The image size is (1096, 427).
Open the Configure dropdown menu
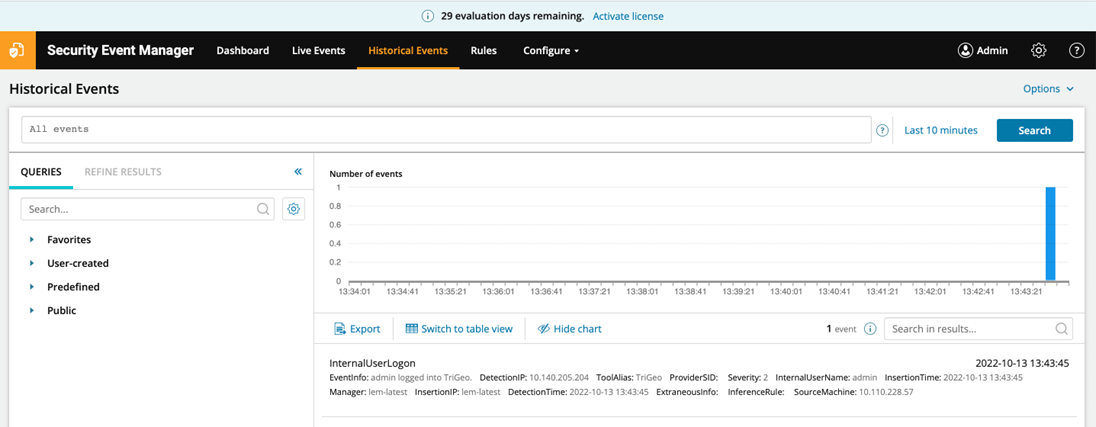551,50
